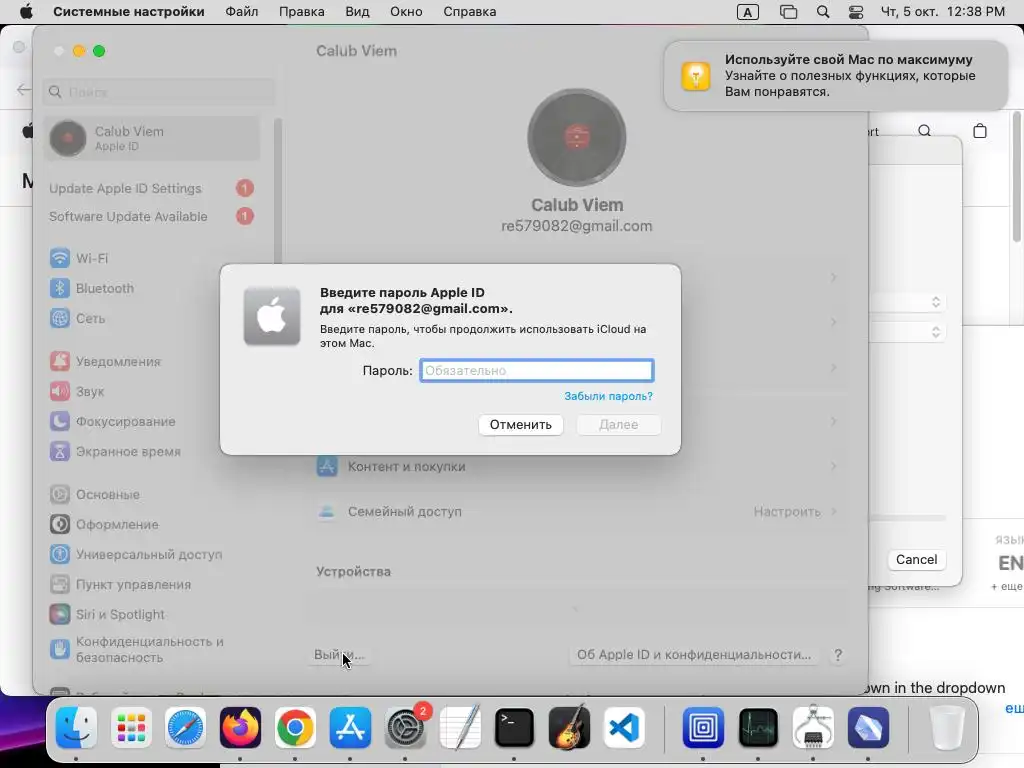Launch Safari from the Dock
The height and width of the screenshot is (768, 1024).
[185, 728]
